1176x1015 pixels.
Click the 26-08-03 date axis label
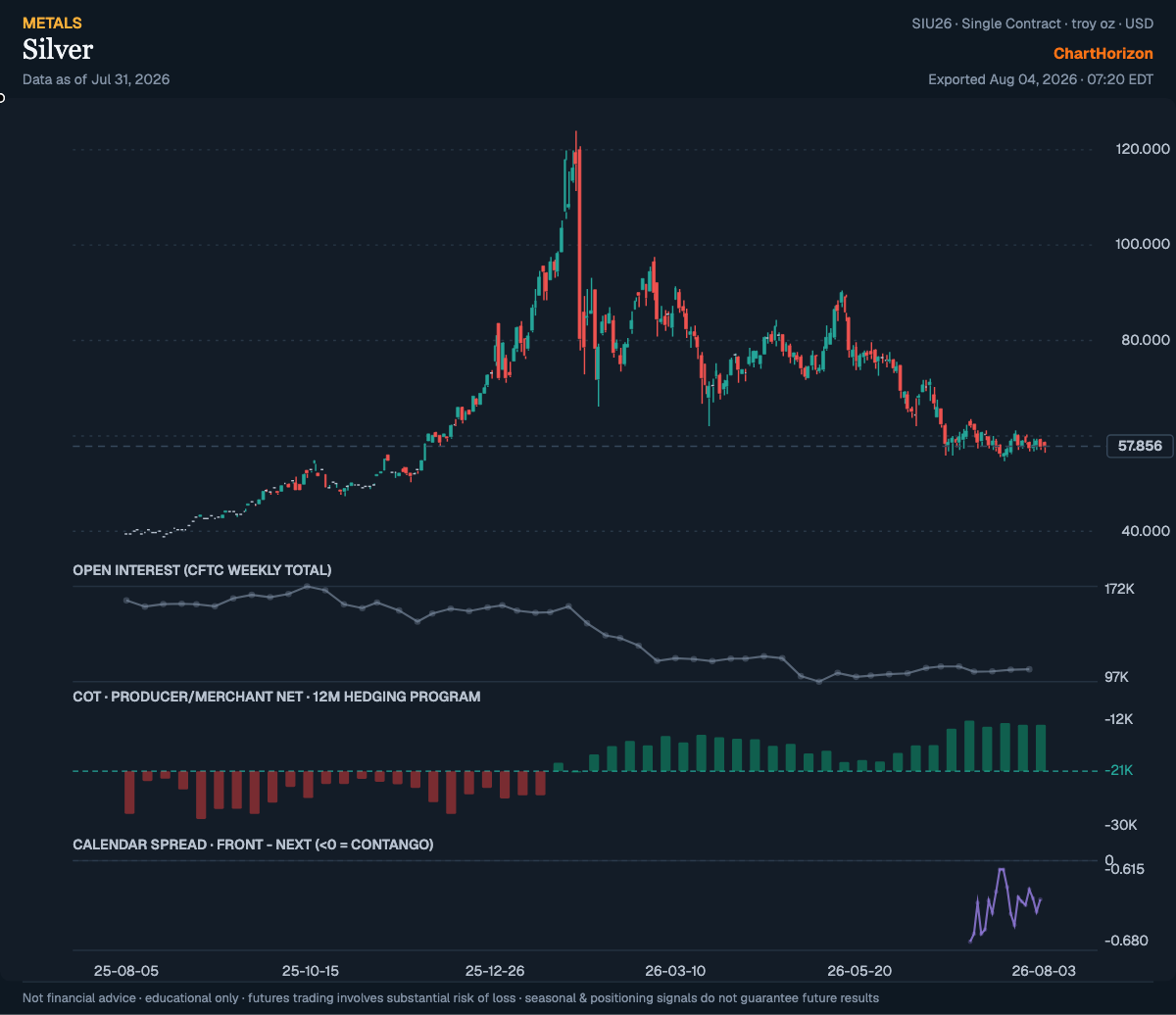(1045, 971)
